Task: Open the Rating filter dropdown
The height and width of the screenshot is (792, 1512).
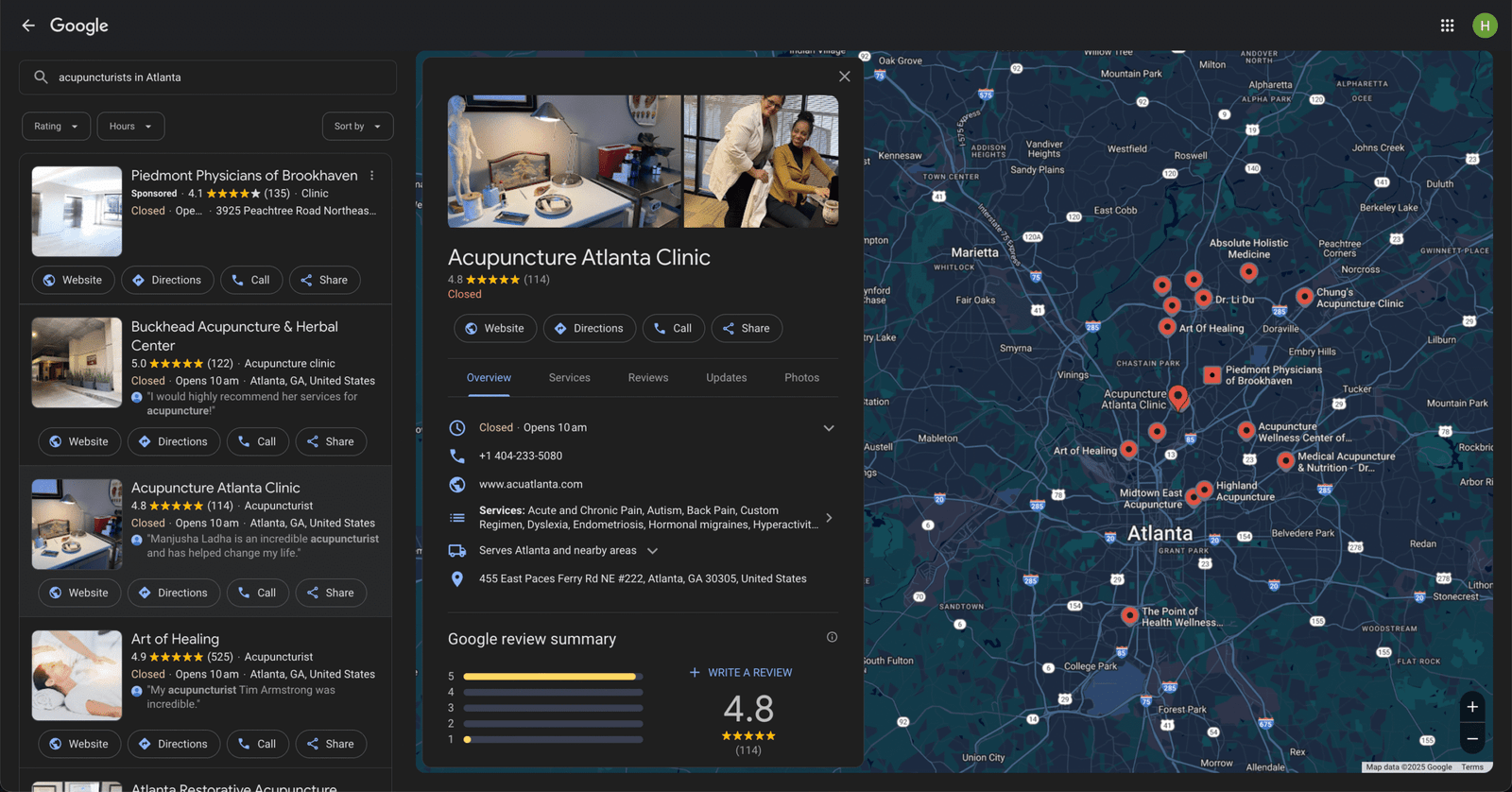Action: tap(57, 127)
